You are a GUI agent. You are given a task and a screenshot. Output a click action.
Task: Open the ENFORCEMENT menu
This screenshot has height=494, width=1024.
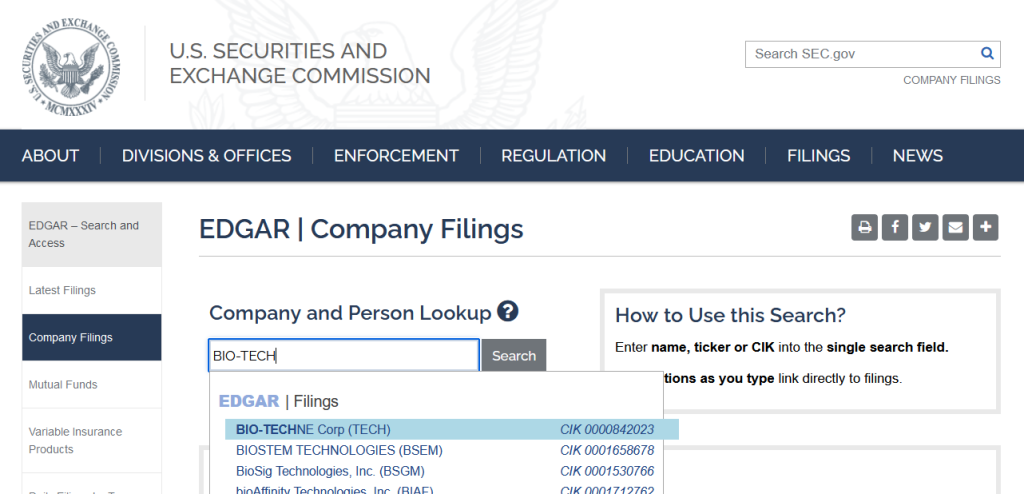click(396, 156)
